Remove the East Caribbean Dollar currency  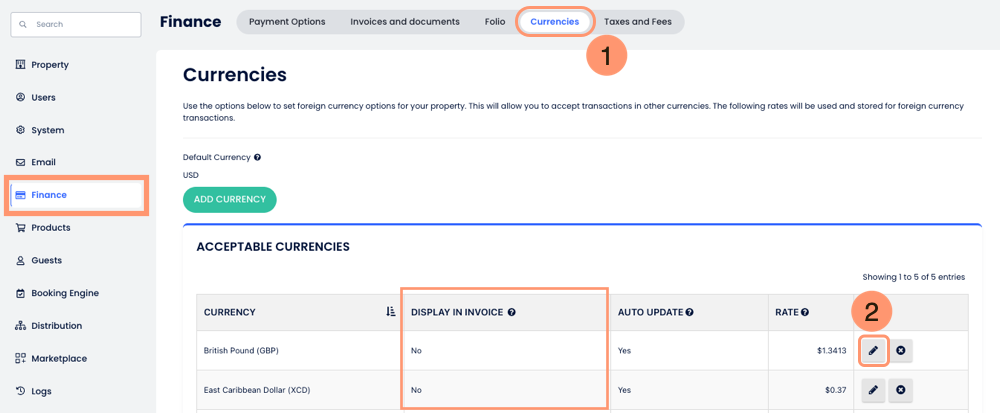[900, 390]
